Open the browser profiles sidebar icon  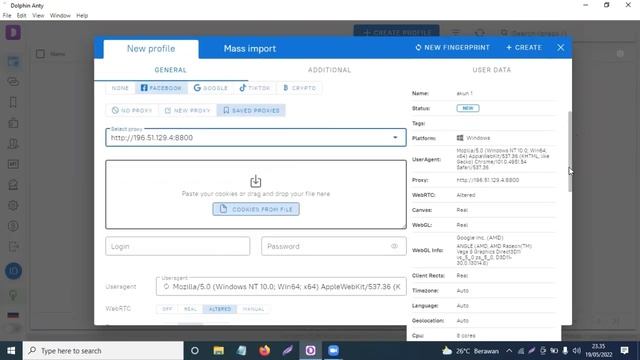click(13, 62)
